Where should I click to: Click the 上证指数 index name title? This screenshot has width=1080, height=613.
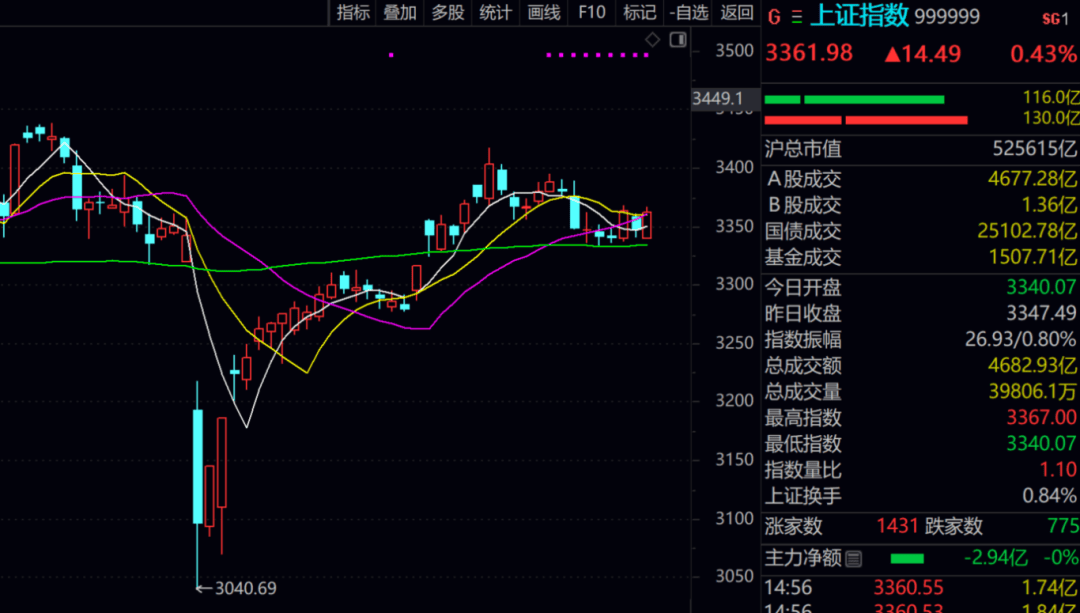(860, 17)
